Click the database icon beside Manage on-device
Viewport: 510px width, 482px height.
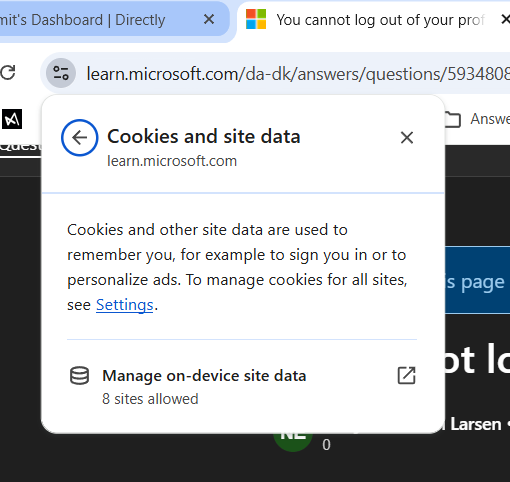[79, 376]
